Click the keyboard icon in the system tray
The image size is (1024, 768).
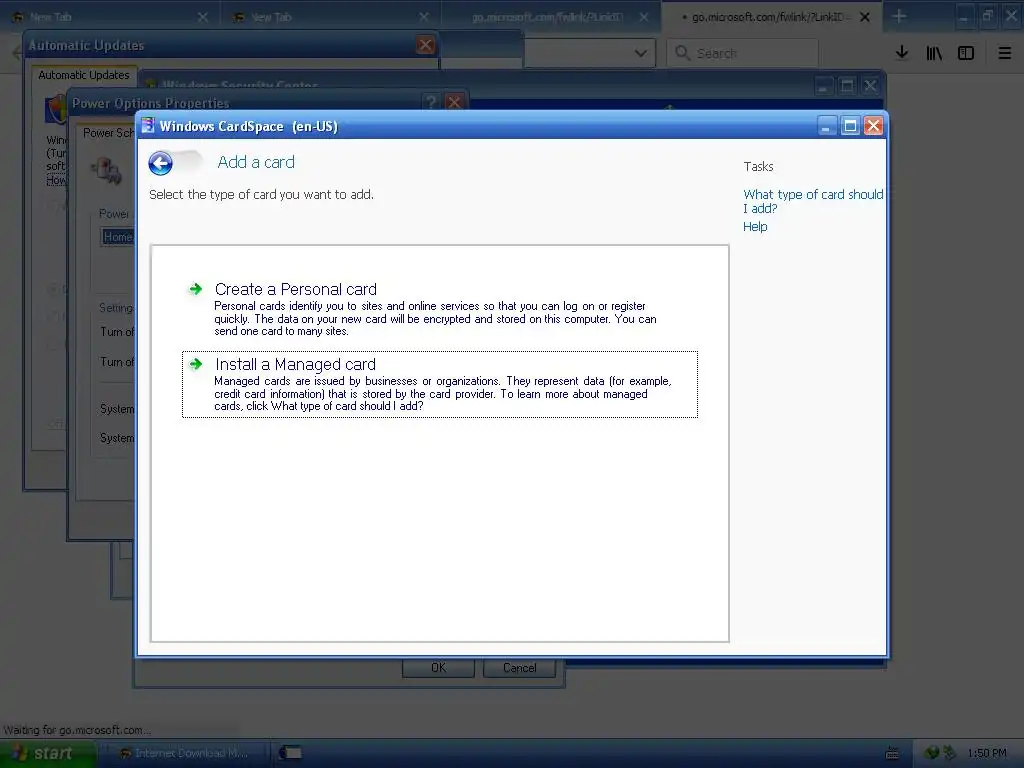point(891,753)
